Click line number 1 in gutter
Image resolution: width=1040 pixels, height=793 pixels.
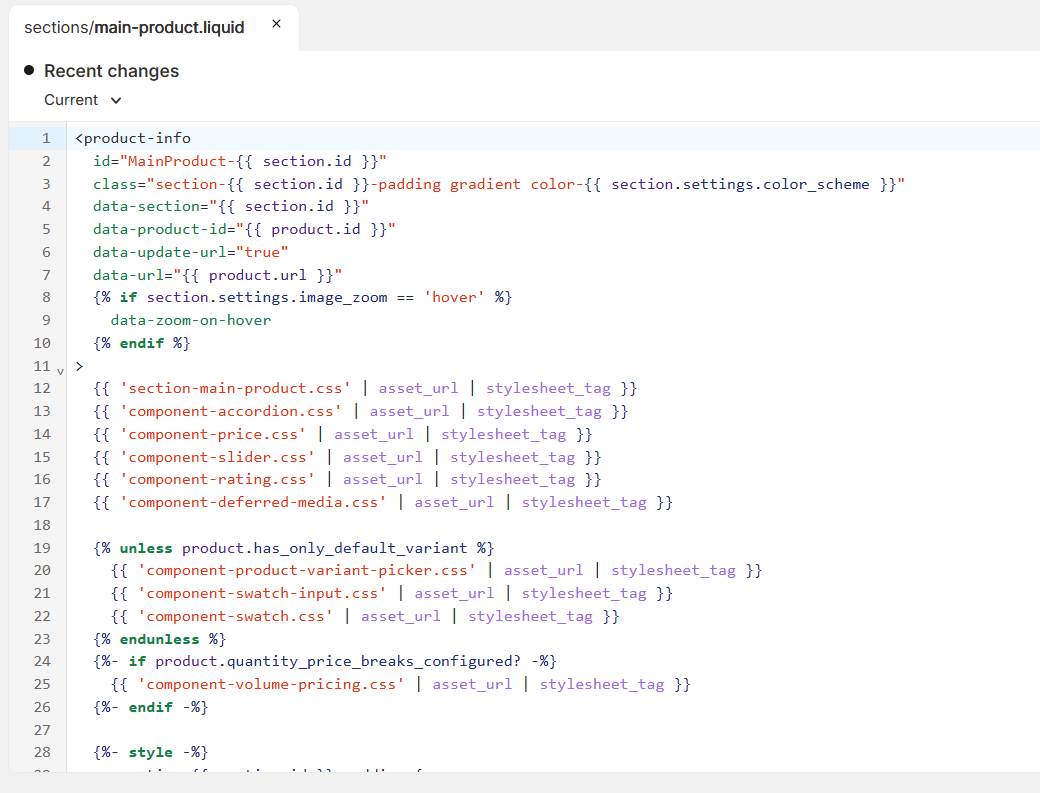click(x=46, y=138)
